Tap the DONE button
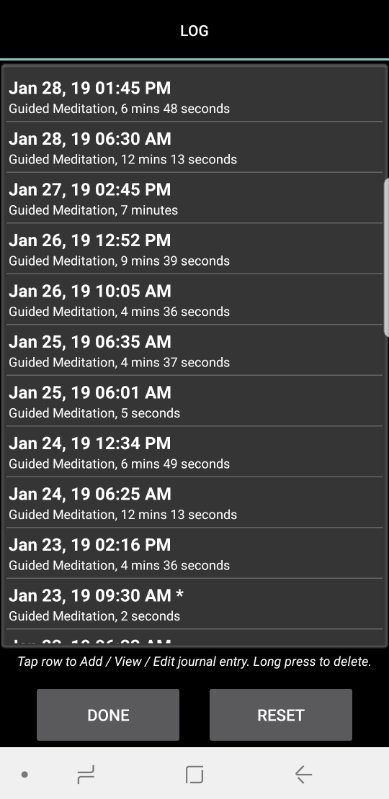Screen dimensions: 389x799 tap(108, 715)
